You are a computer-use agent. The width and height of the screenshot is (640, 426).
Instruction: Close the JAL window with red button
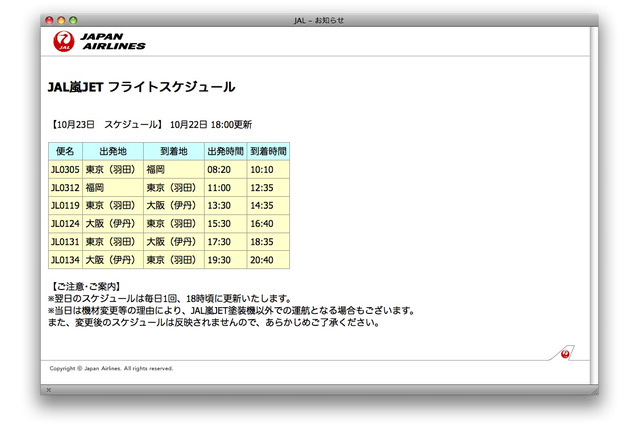point(49,20)
